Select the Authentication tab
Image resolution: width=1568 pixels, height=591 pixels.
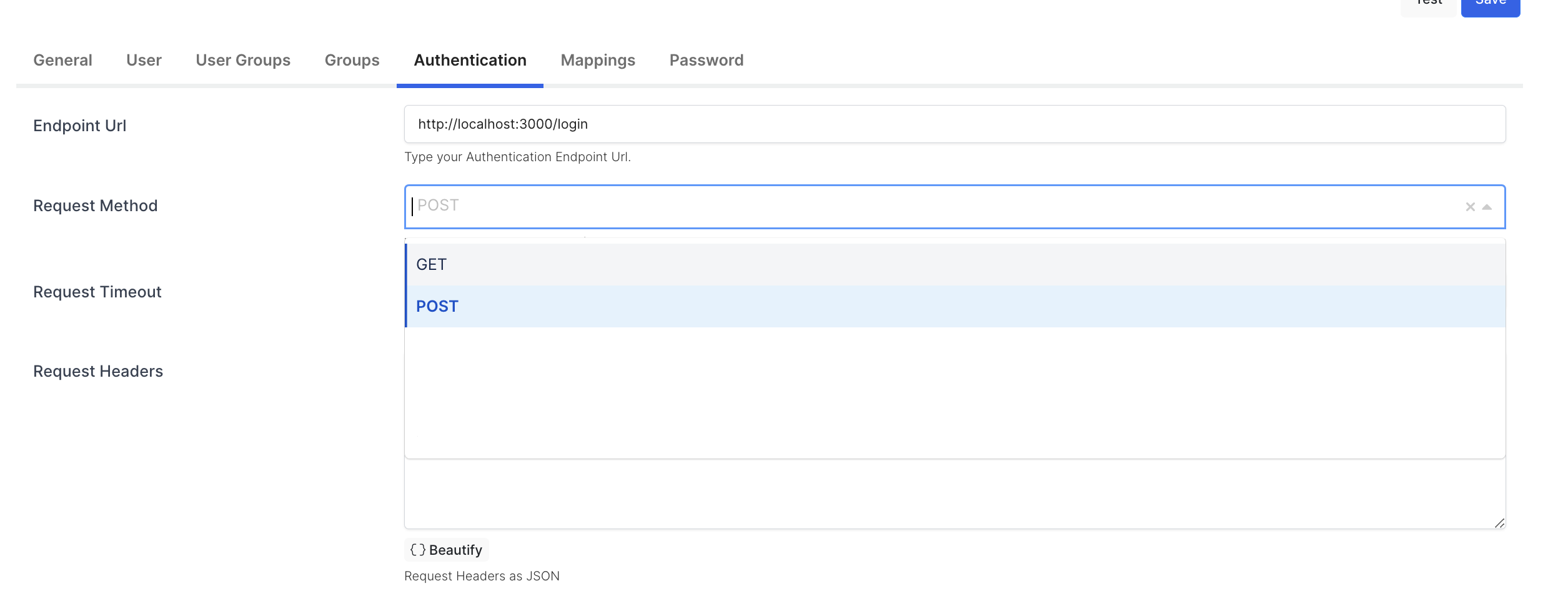pyautogui.click(x=470, y=60)
